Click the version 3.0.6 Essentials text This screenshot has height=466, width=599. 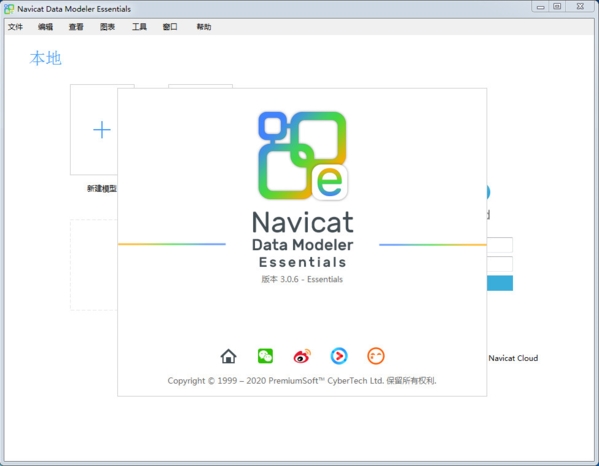tap(302, 279)
